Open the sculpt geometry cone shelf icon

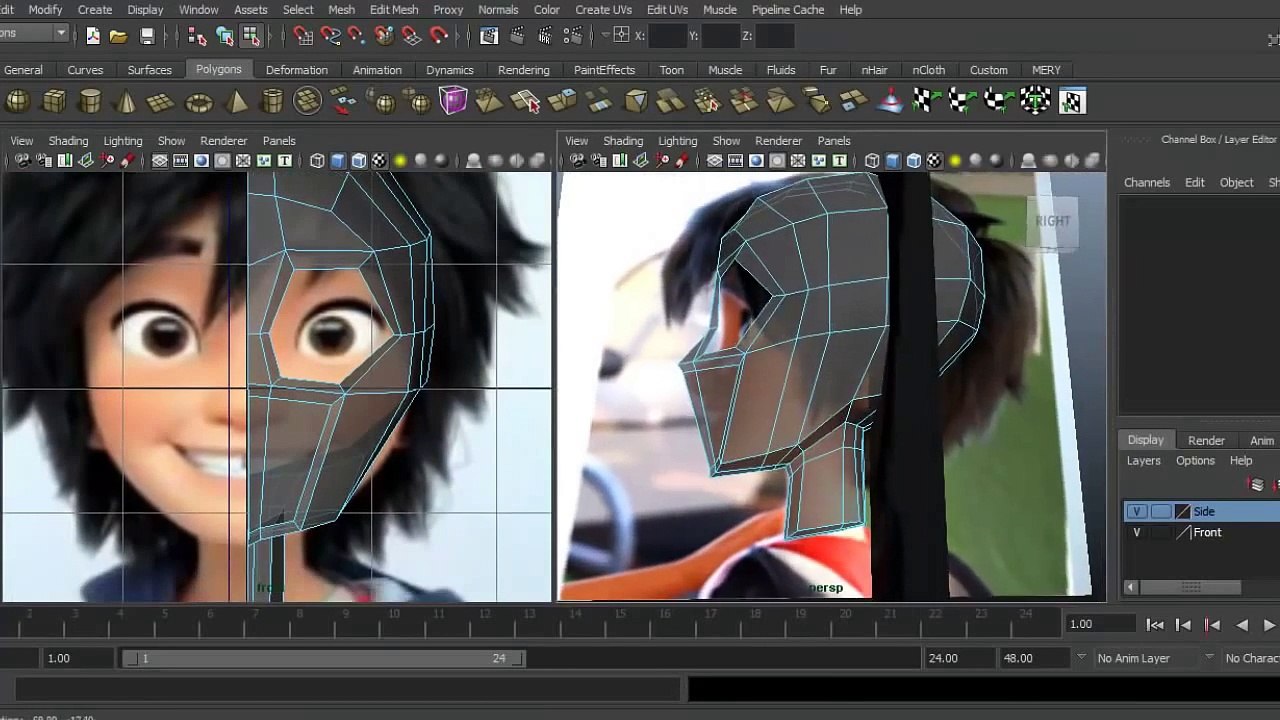point(889,101)
